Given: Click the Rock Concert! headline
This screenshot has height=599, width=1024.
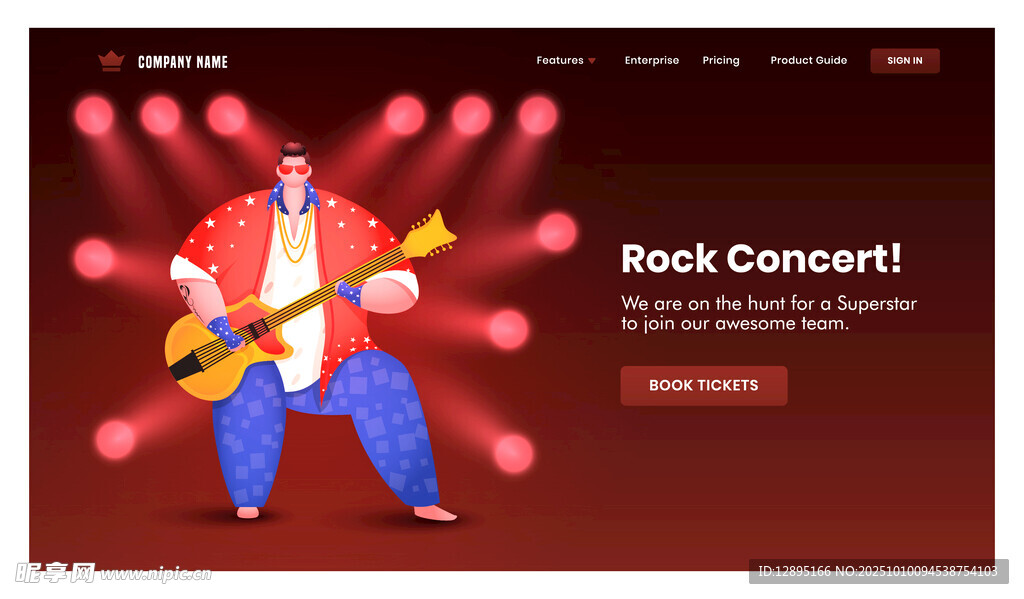Looking at the screenshot, I should click(x=761, y=259).
